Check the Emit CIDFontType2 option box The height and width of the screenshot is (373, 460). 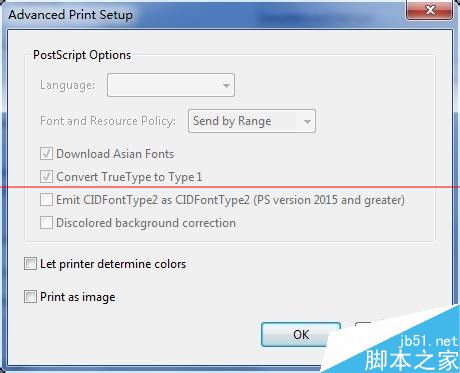[46, 200]
